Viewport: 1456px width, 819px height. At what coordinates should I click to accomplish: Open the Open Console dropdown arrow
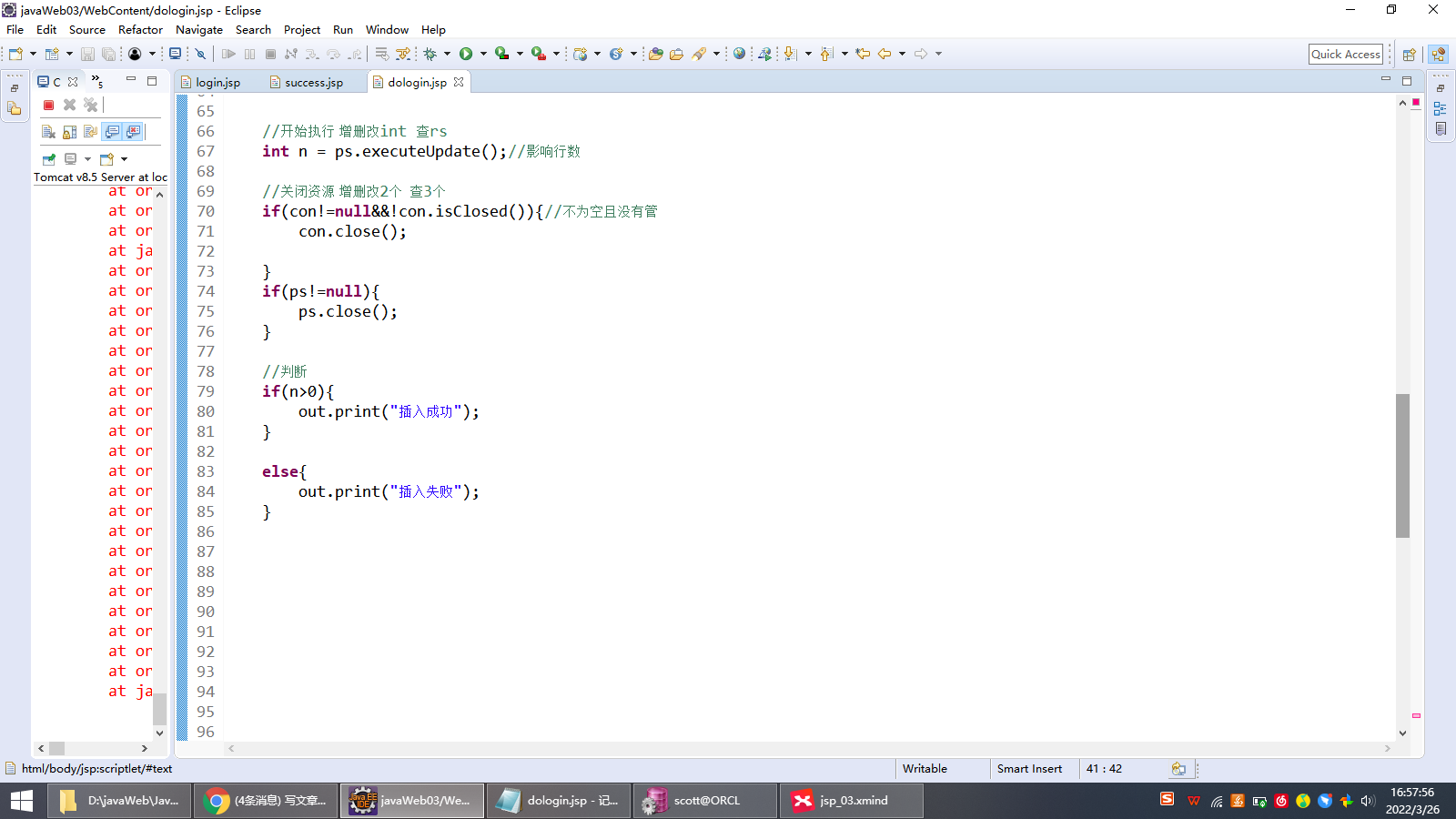[124, 159]
